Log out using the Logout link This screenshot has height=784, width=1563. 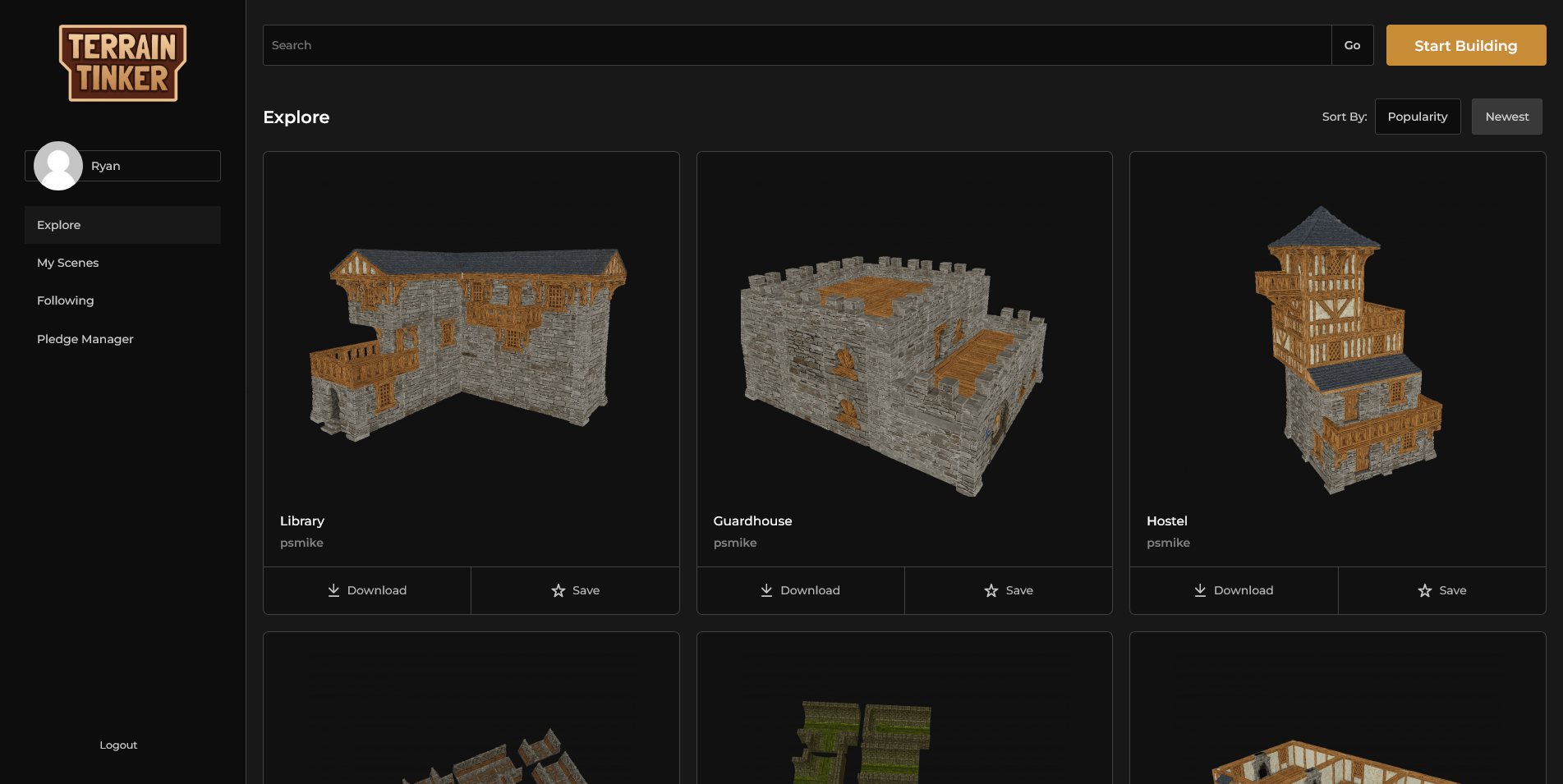118,745
